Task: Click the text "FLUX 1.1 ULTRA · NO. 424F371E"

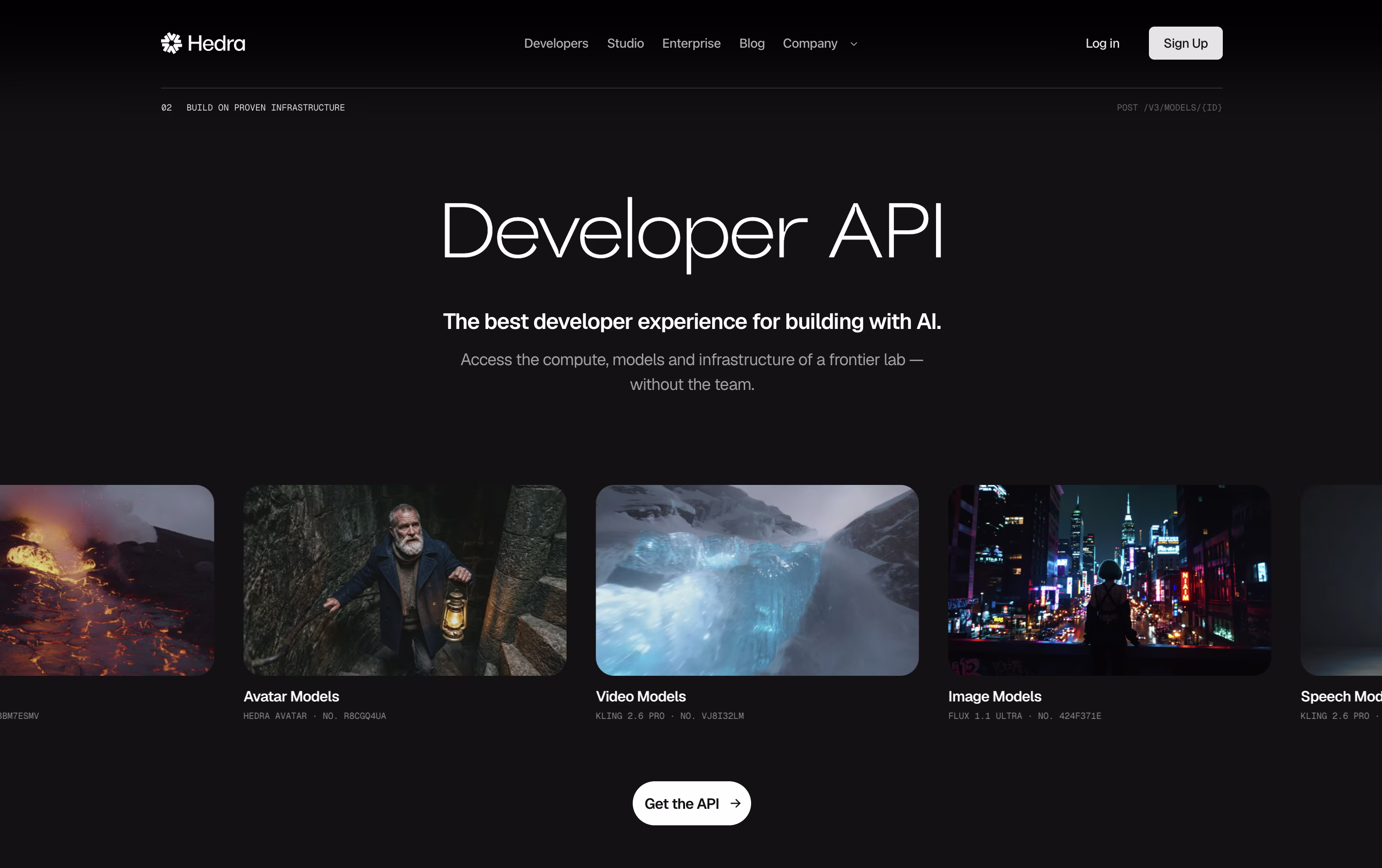Action: coord(1025,716)
